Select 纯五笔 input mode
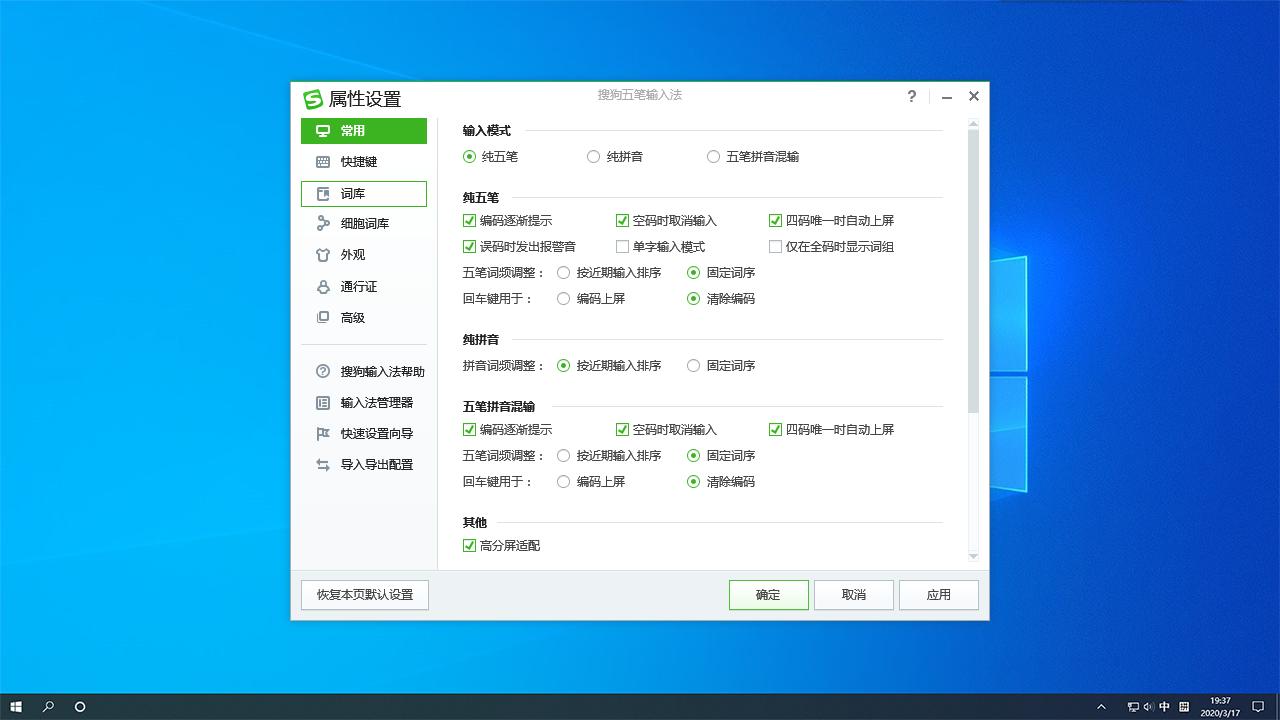Screen dimensions: 1280x720 pyautogui.click(x=469, y=157)
